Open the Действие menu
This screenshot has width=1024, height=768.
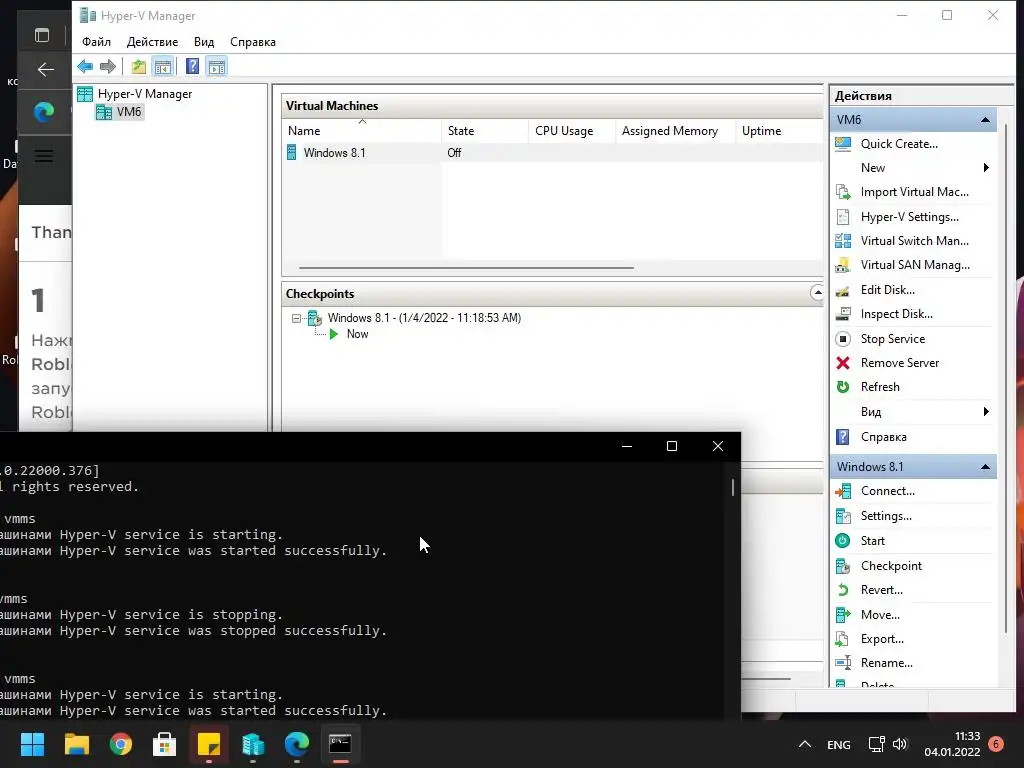152,42
